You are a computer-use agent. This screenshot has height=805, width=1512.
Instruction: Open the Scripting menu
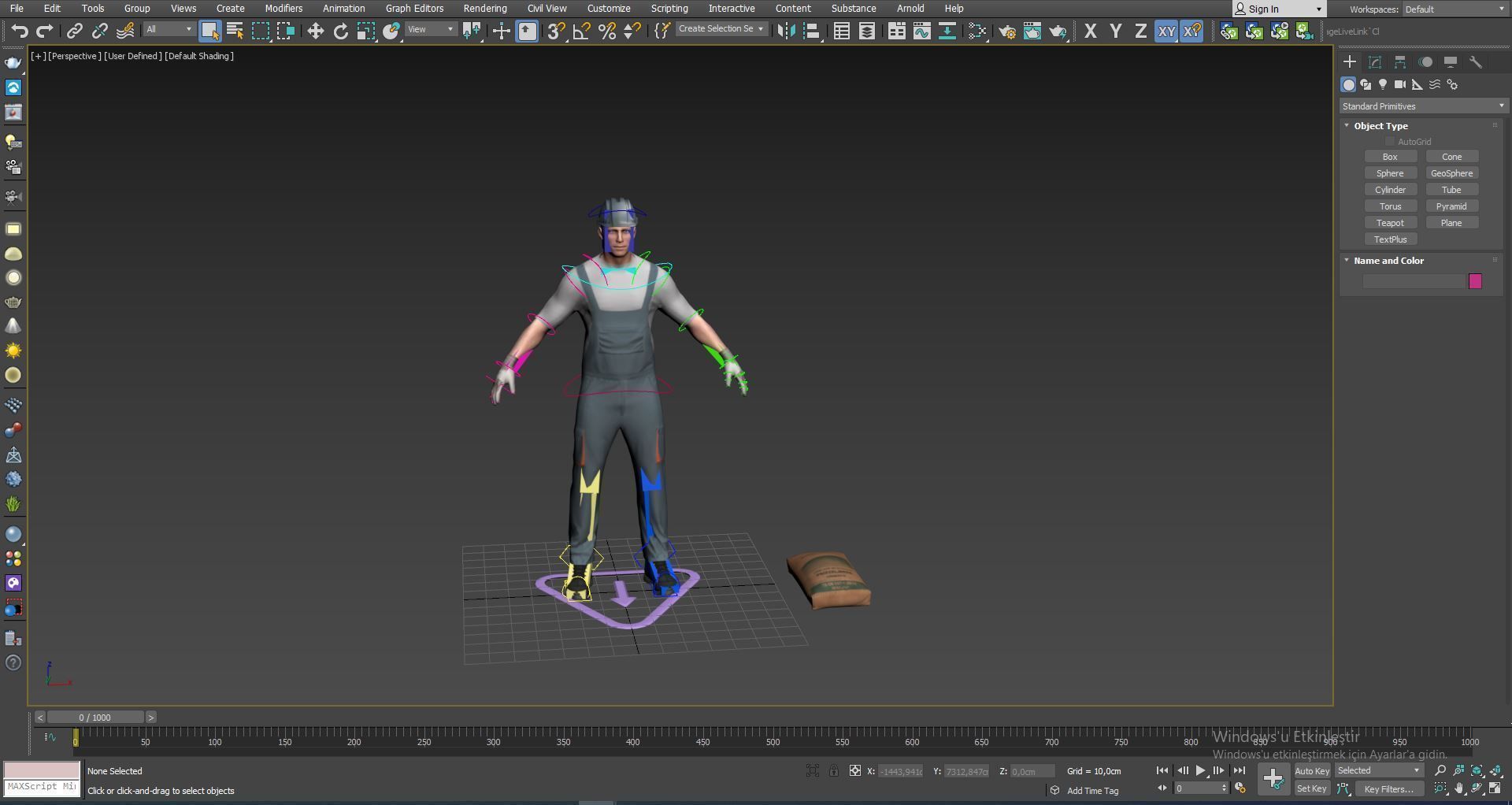point(669,9)
